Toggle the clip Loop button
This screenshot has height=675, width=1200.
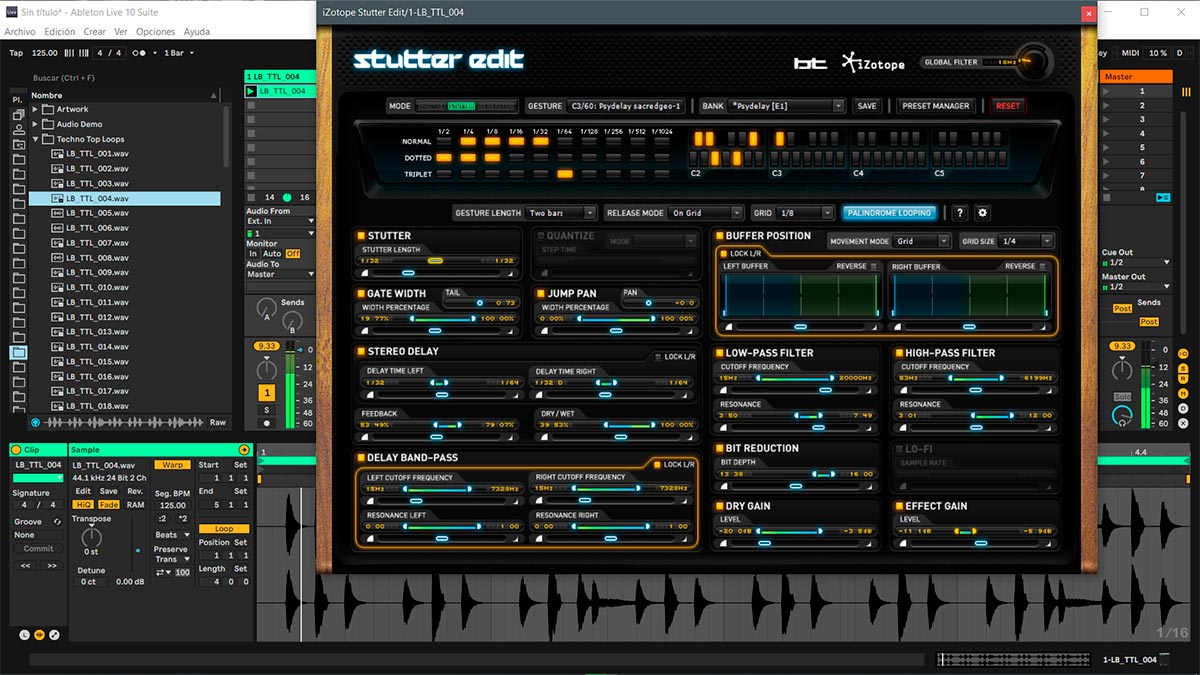(224, 529)
